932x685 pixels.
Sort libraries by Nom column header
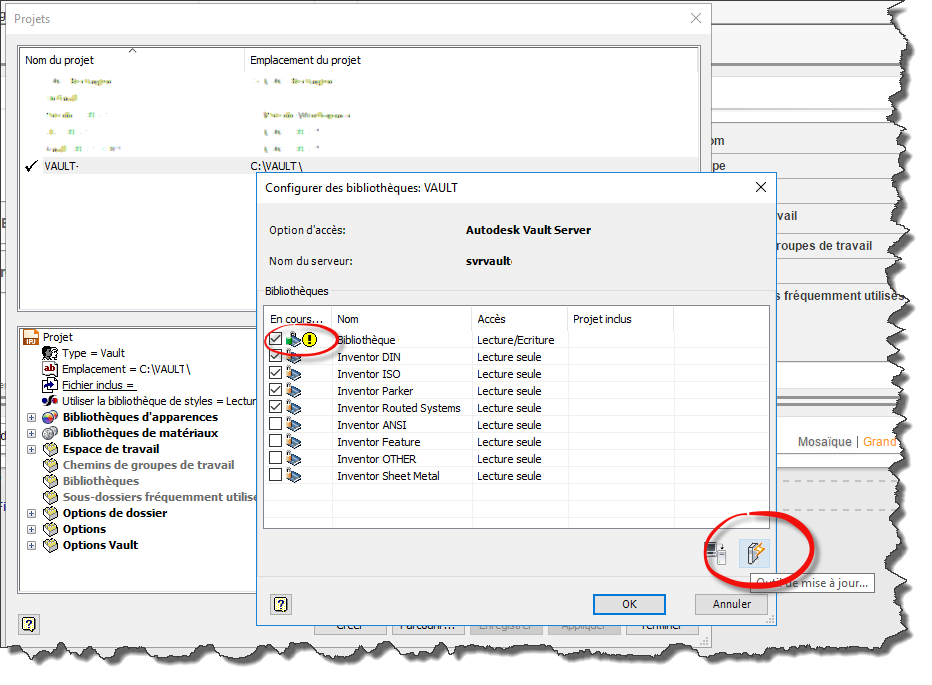(400, 319)
